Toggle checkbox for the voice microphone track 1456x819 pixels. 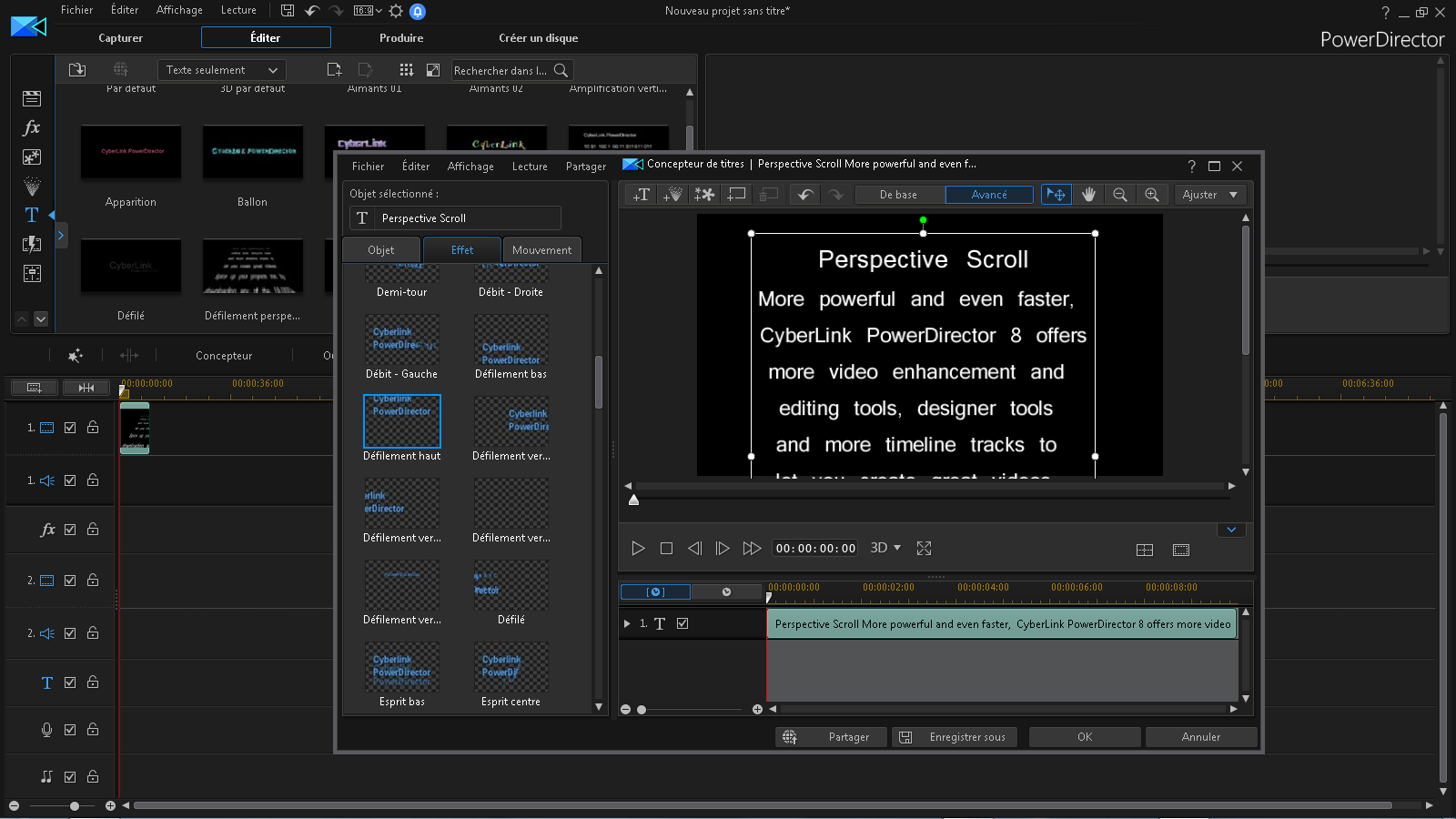tap(70, 730)
